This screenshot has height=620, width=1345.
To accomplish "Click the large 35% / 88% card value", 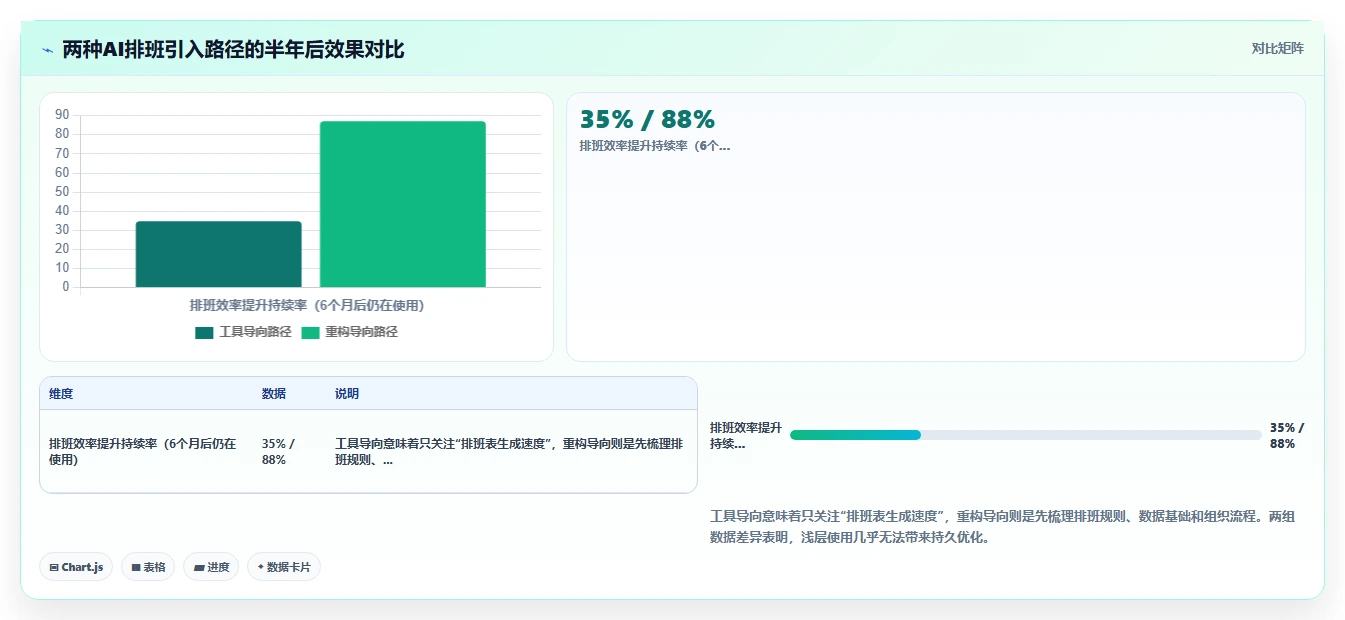I will click(x=647, y=119).
